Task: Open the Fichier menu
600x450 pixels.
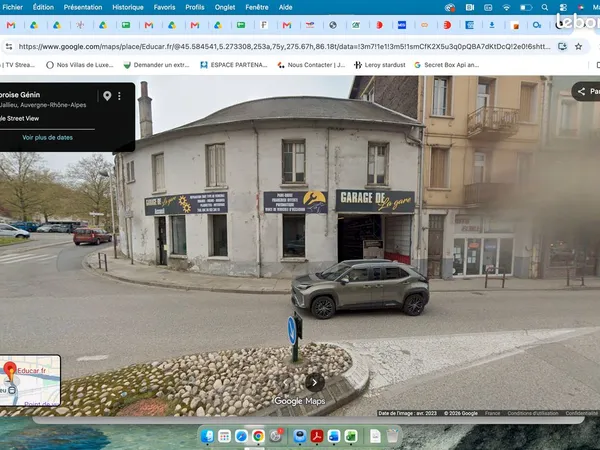Action: pyautogui.click(x=12, y=7)
